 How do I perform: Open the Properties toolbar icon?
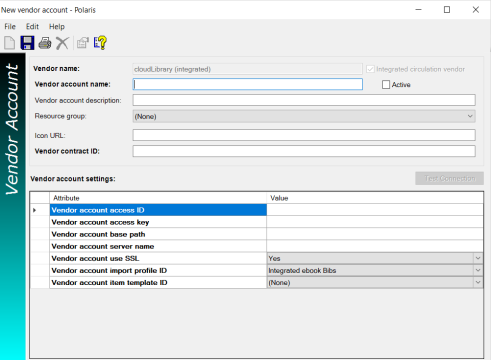[83, 43]
